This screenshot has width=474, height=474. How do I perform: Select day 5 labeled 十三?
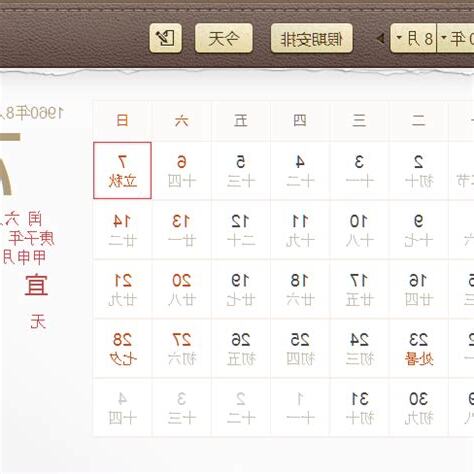[x=241, y=170]
